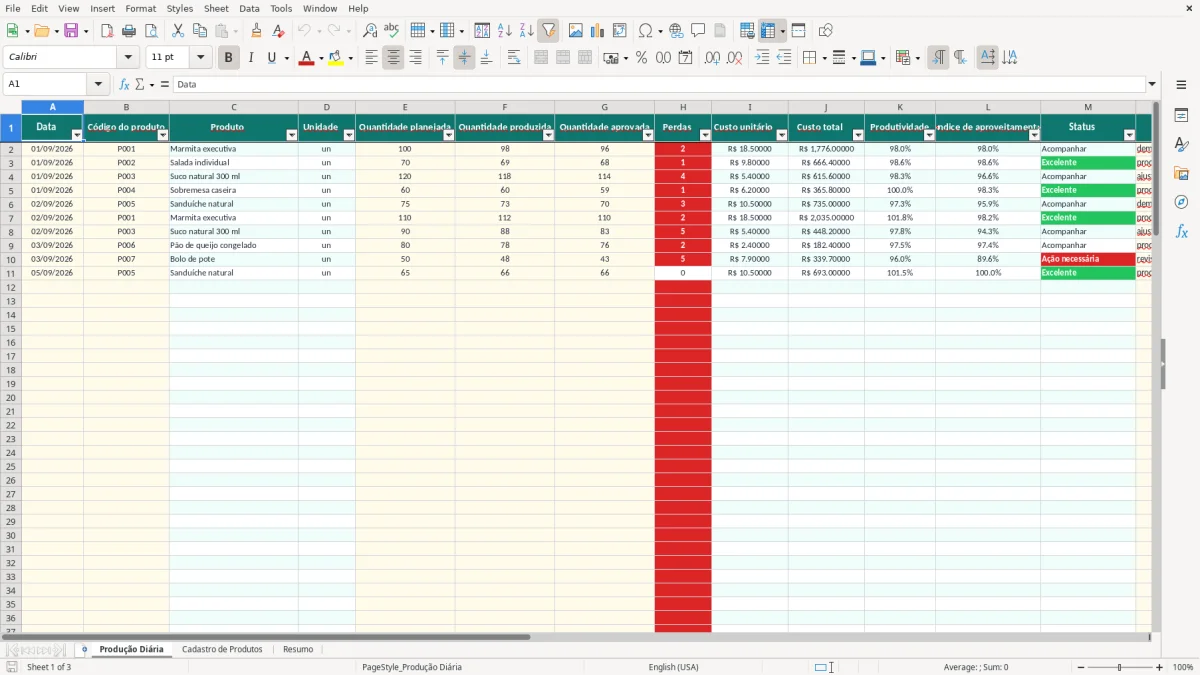
Task: Open the 11 pt font size dropdown
Action: pos(200,58)
